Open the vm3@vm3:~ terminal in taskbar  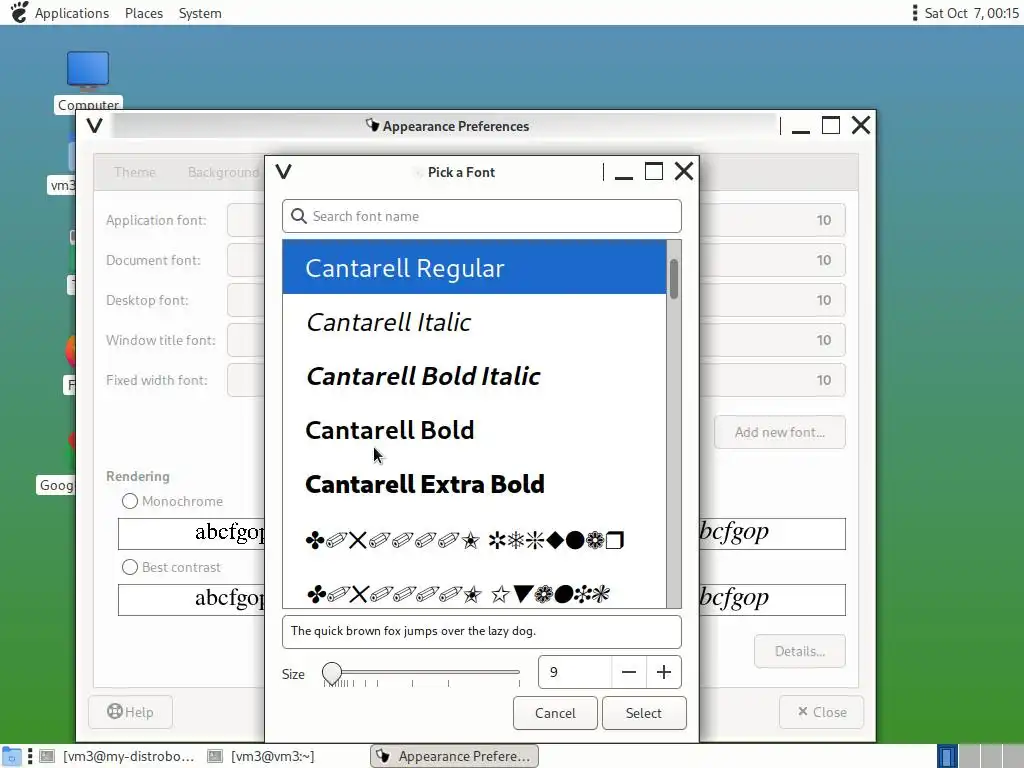pos(261,756)
